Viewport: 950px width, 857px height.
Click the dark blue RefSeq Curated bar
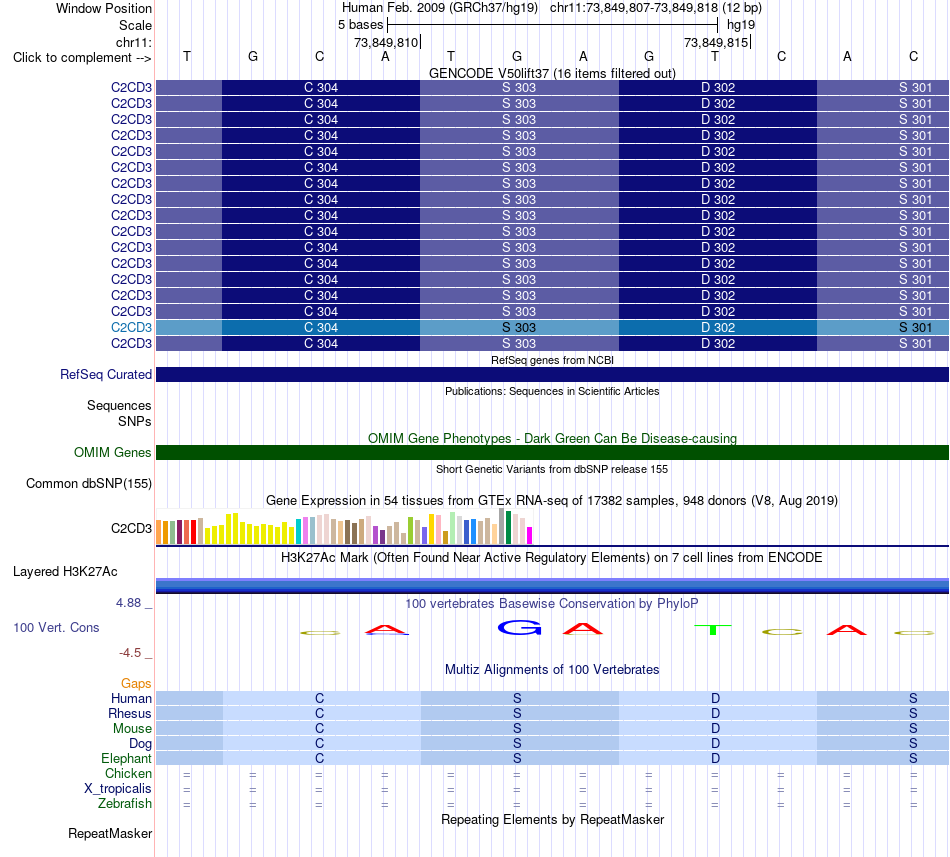point(552,374)
